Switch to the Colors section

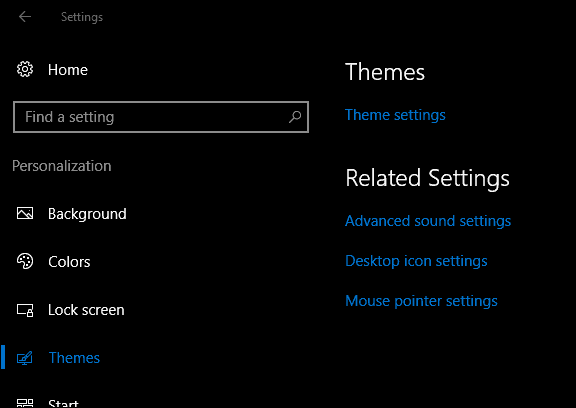tap(69, 262)
